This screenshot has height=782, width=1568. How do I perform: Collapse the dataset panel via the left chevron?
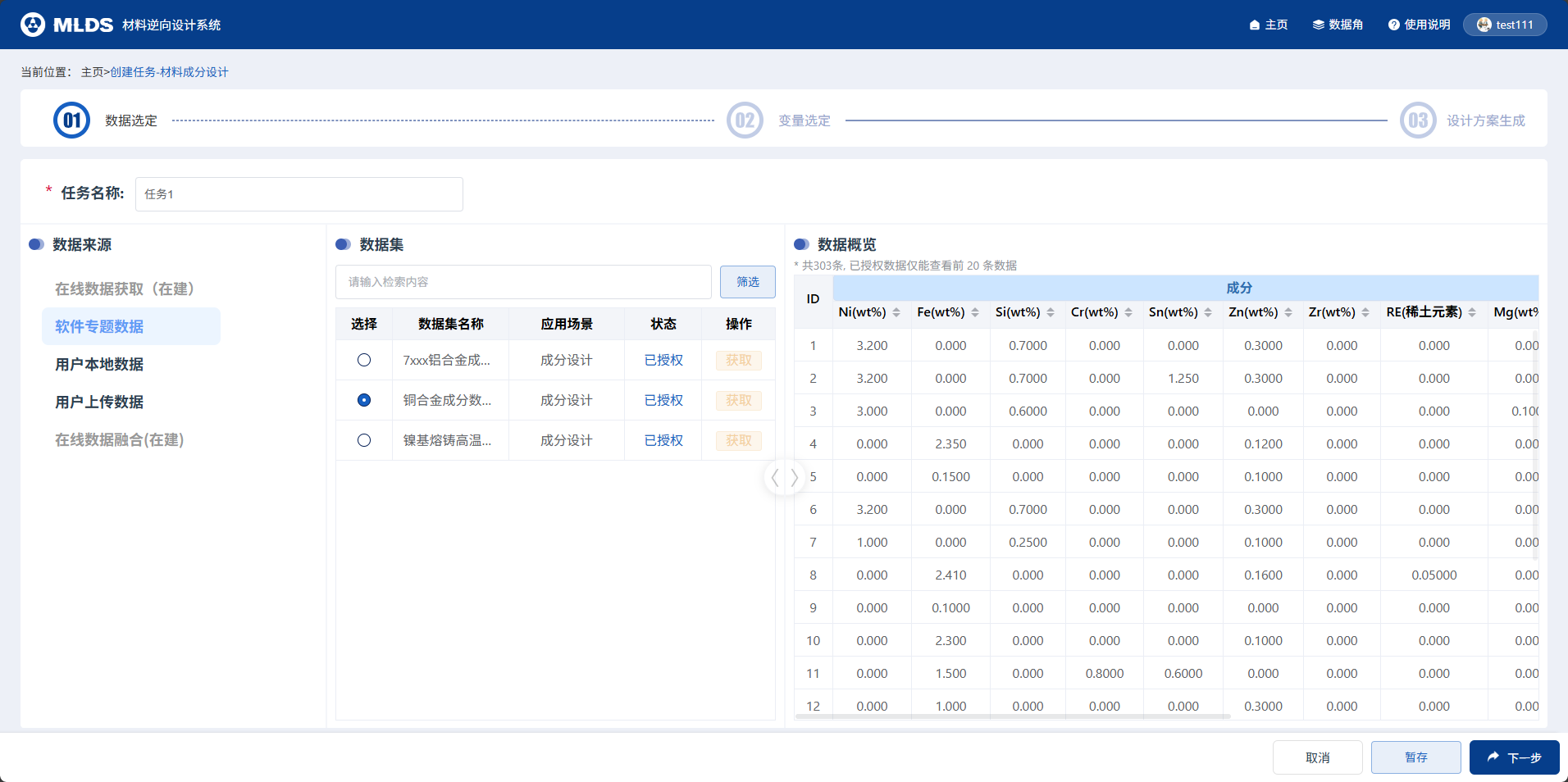click(777, 476)
